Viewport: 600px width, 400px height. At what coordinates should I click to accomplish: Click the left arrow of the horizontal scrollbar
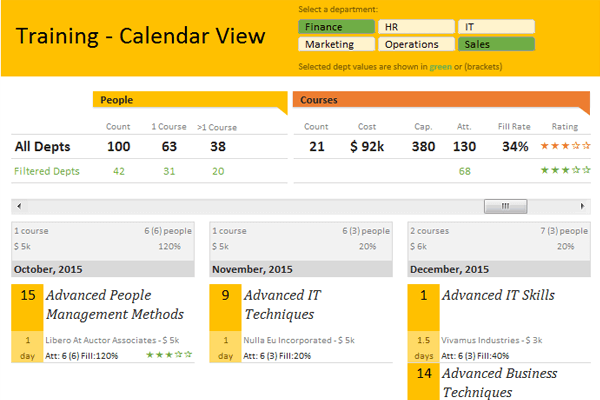click(x=16, y=206)
